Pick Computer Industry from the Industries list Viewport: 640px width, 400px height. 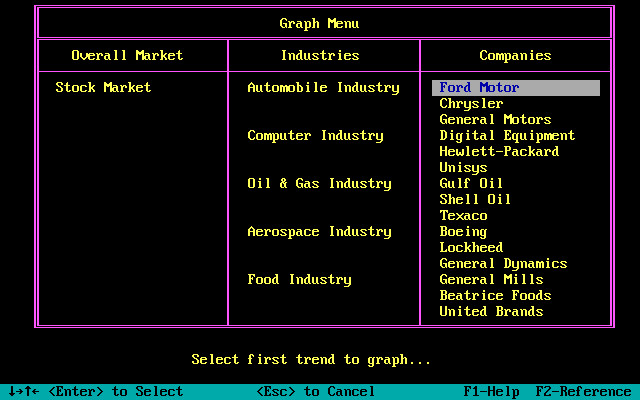(x=315, y=136)
